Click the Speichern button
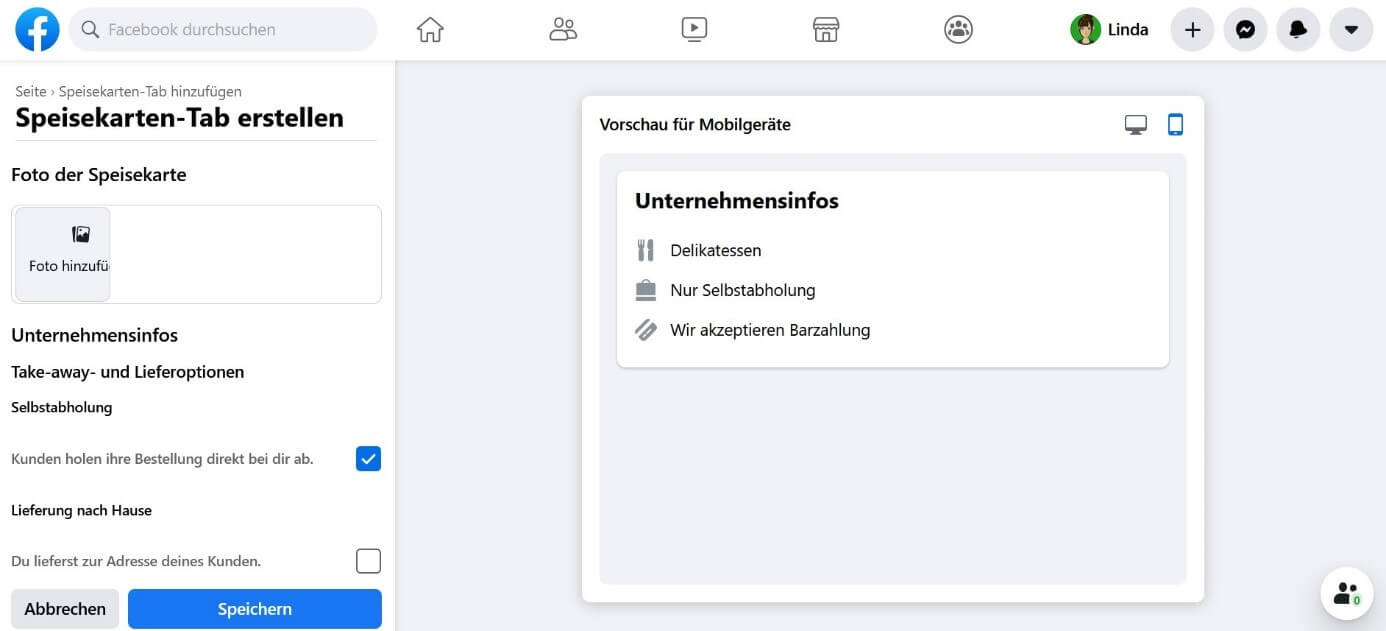 click(255, 609)
